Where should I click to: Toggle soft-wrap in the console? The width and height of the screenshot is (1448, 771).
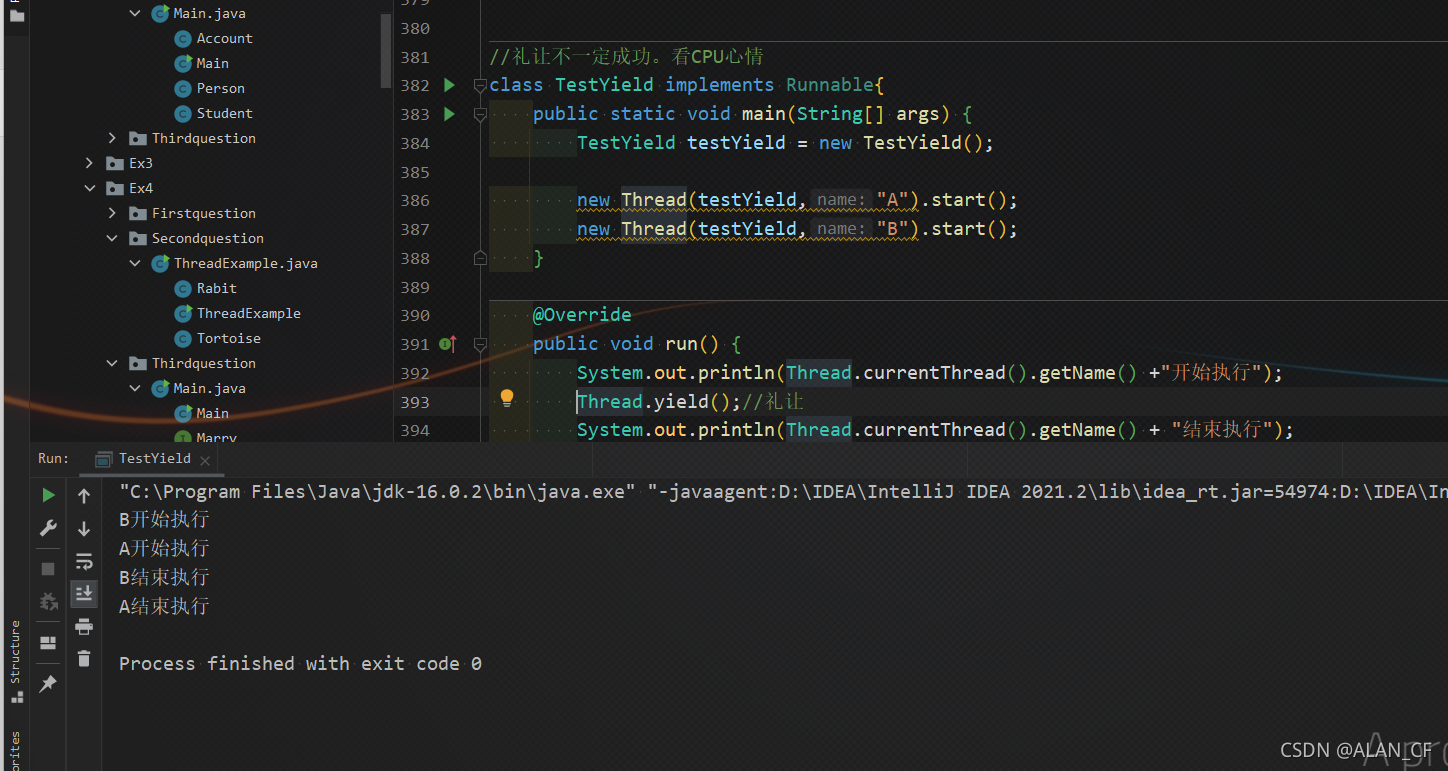click(84, 562)
